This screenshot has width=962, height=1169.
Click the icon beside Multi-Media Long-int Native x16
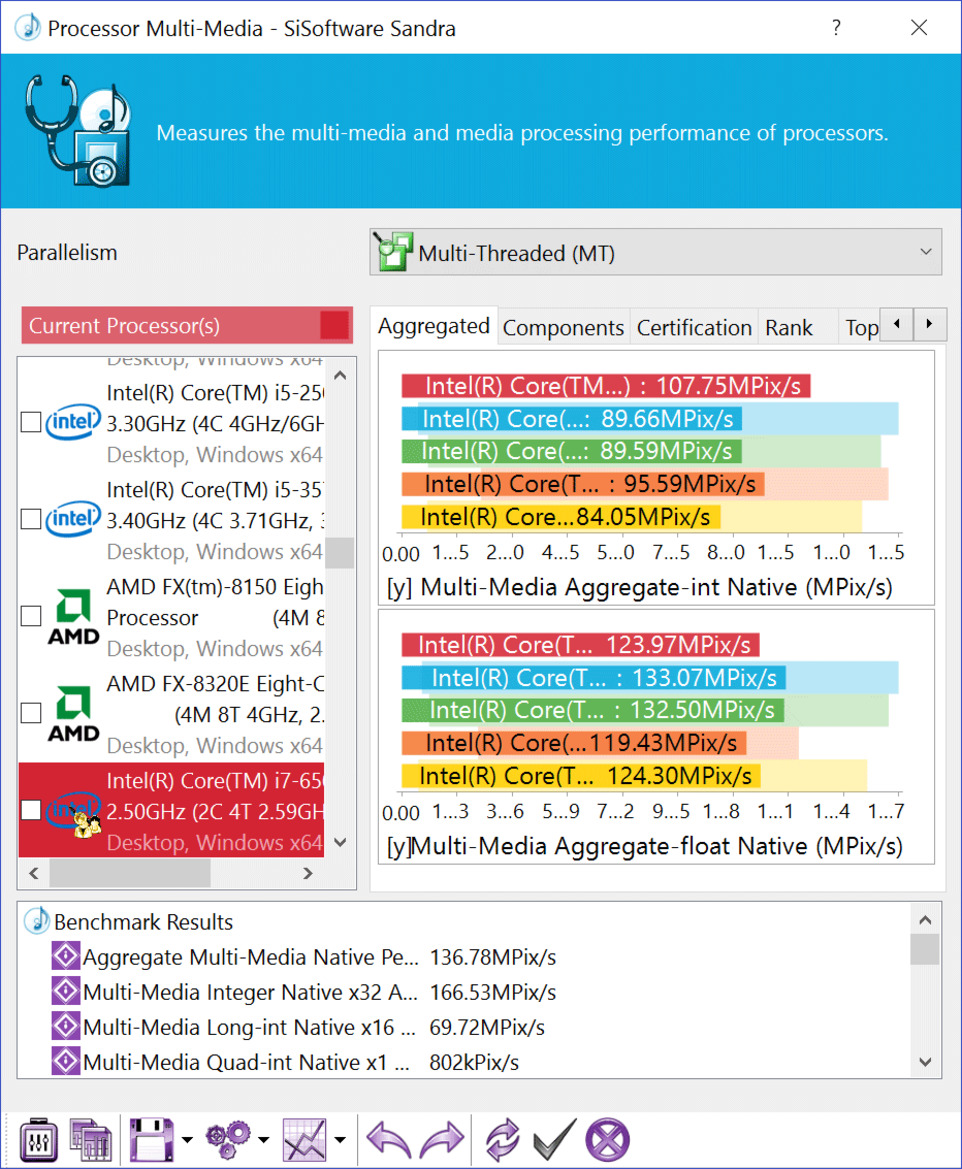click(66, 1027)
